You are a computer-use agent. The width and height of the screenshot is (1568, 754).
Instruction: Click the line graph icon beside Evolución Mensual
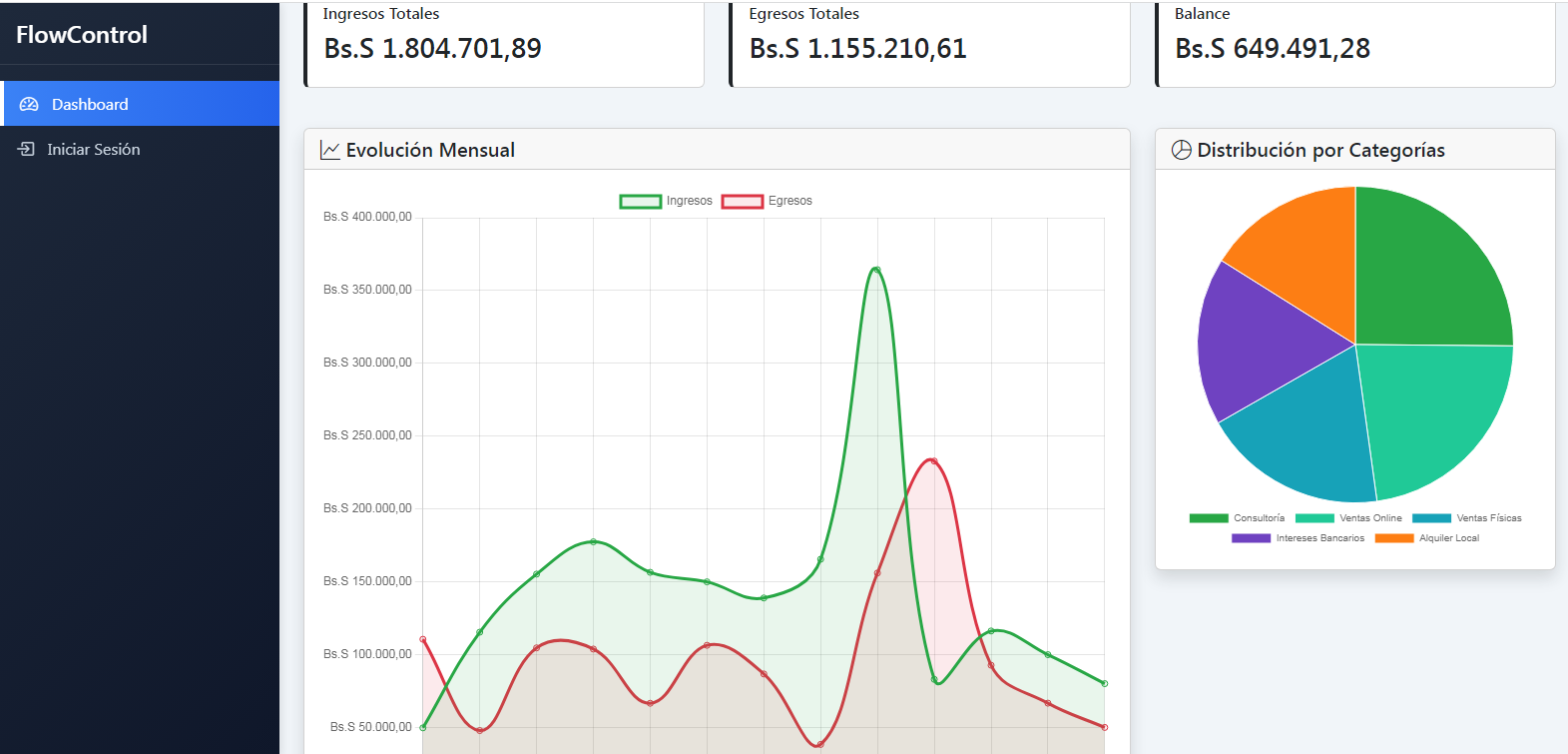tap(330, 150)
